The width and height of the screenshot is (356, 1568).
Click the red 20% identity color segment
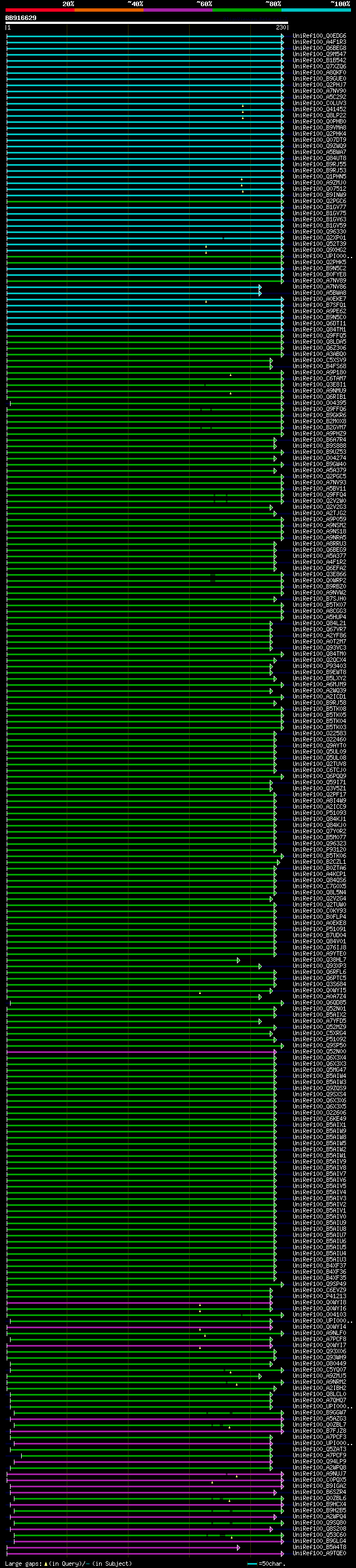39,10
